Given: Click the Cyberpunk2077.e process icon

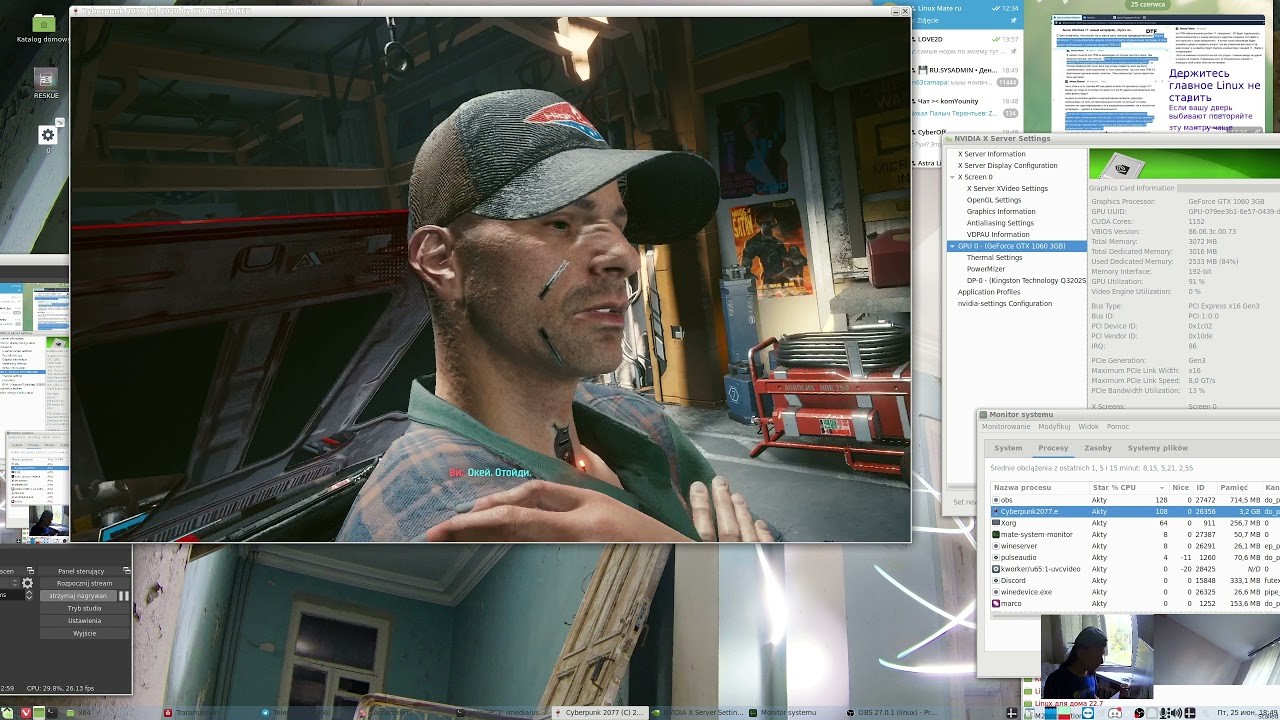Looking at the screenshot, I should tap(995, 511).
